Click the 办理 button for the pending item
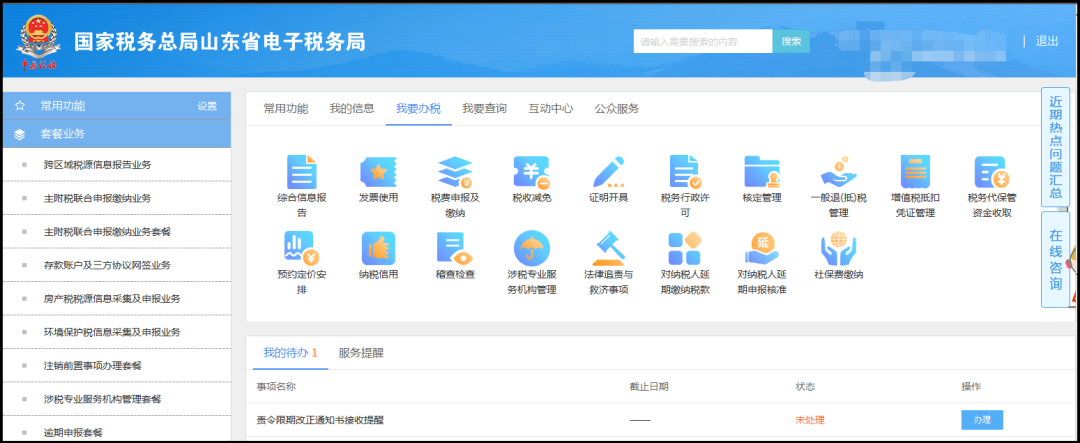 pyautogui.click(x=982, y=420)
